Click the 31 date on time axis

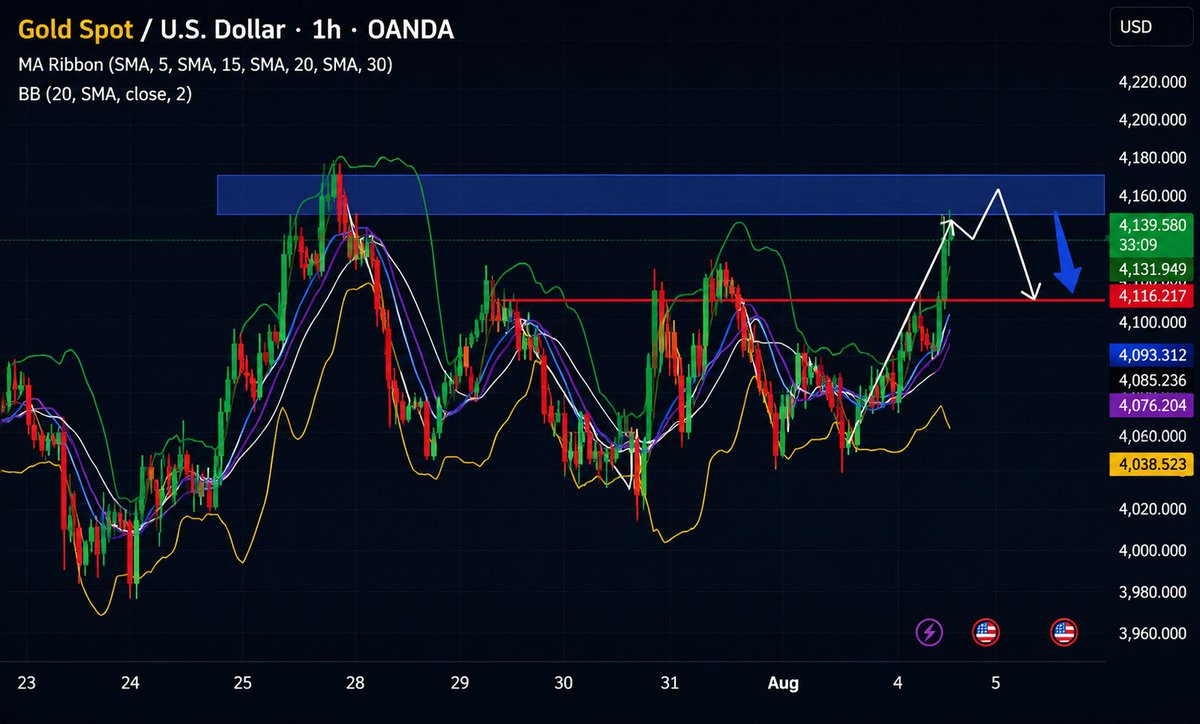pos(670,684)
